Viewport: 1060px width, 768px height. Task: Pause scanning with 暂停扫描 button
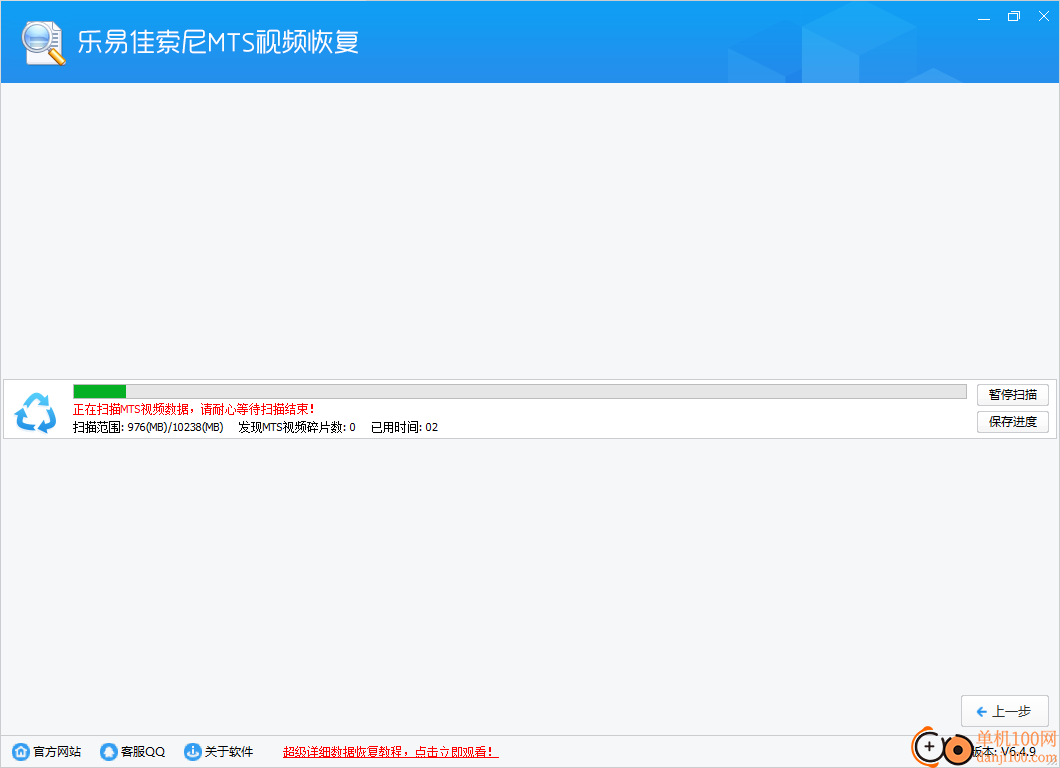pos(1013,395)
